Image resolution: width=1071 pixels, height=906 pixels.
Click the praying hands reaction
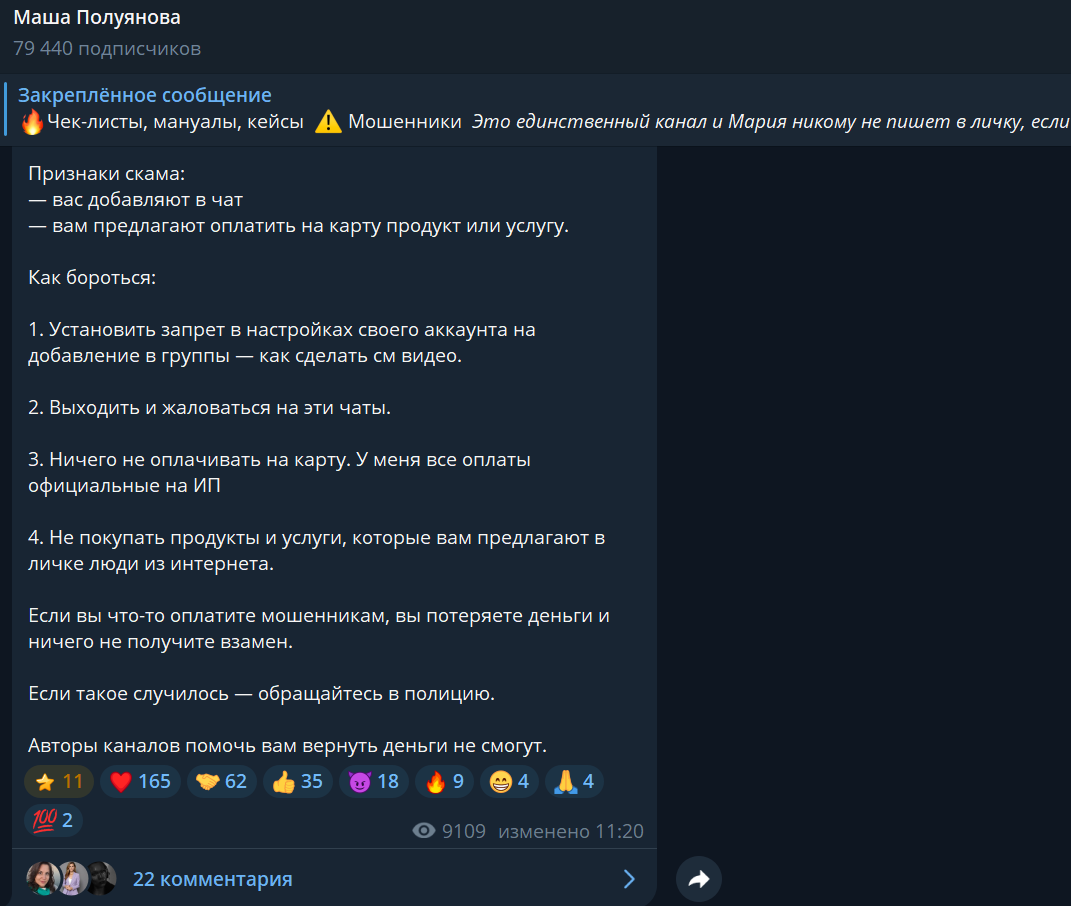click(x=574, y=781)
